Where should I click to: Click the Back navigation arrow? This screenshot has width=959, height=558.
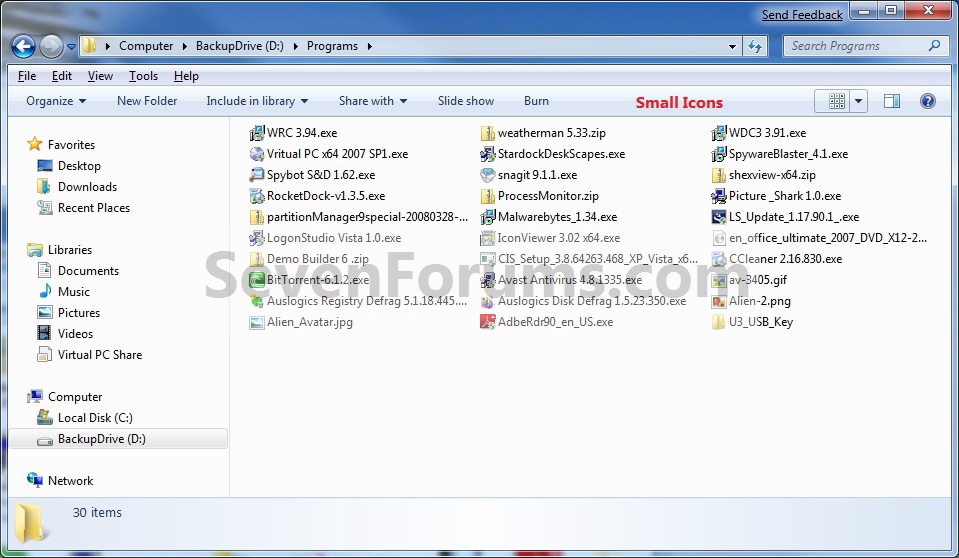tap(23, 46)
